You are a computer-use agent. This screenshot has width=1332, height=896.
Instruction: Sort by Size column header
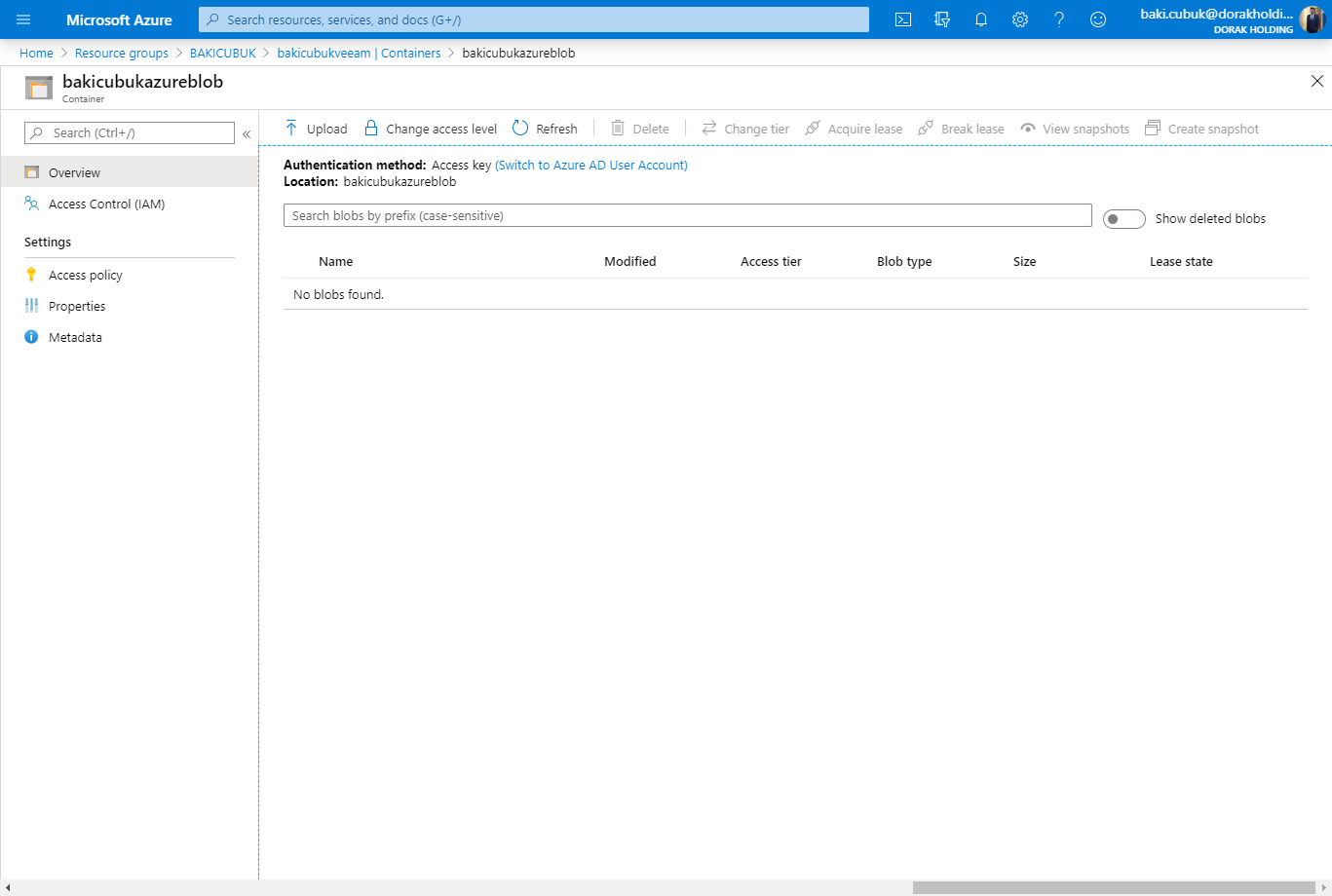pos(1024,261)
